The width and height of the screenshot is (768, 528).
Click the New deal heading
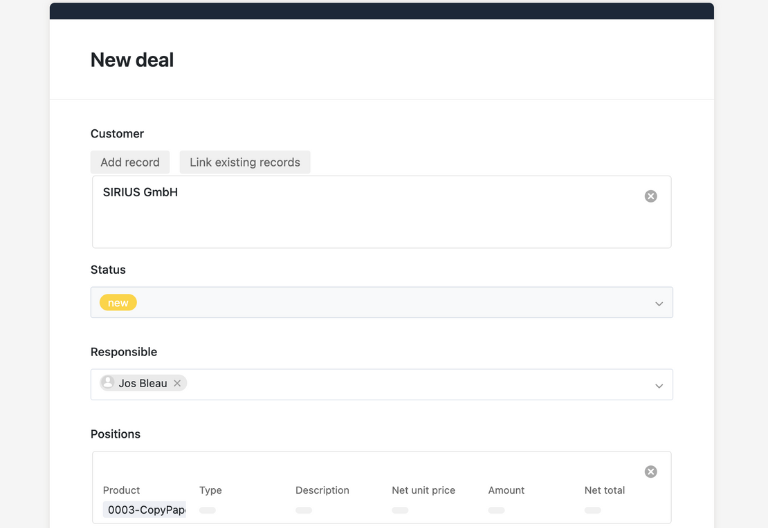point(132,60)
